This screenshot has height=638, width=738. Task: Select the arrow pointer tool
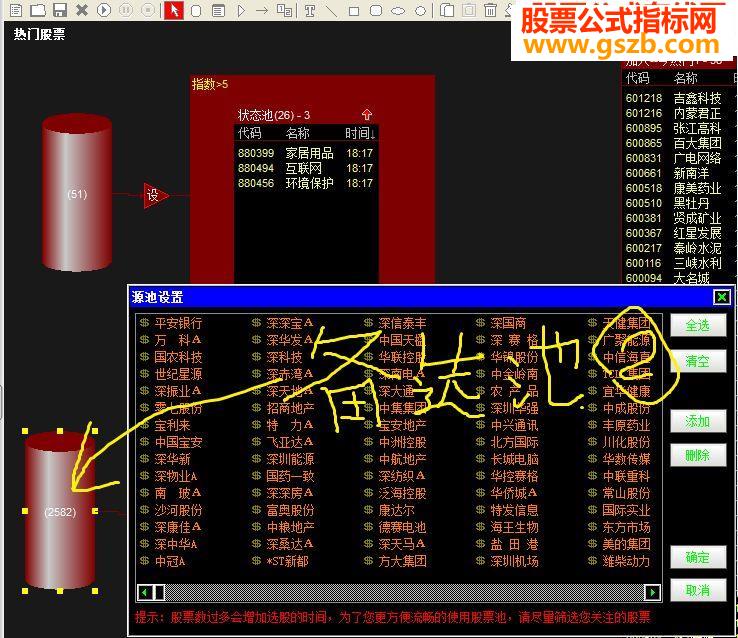tap(174, 10)
